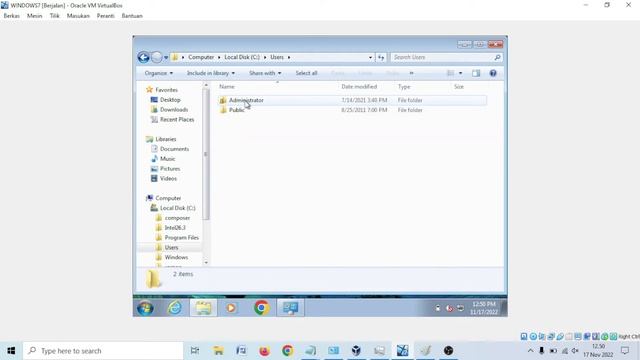Click the host Type here to search box
The width and height of the screenshot is (640, 360).
tap(103, 351)
